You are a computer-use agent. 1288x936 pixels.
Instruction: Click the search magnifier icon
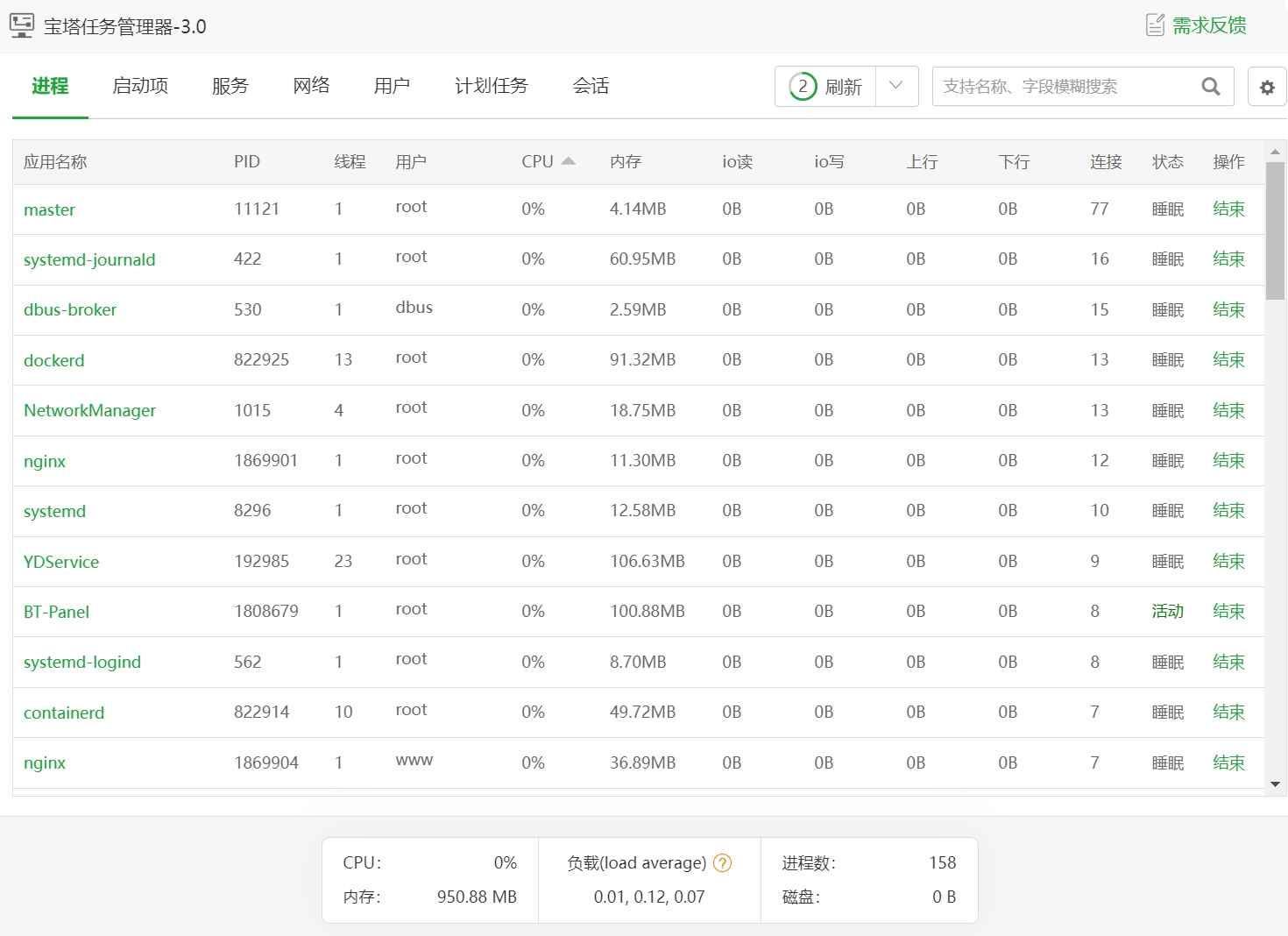(1210, 86)
